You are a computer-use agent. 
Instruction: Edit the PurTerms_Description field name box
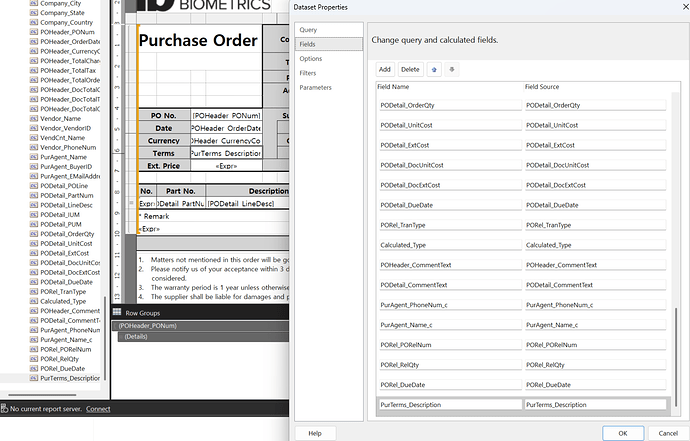pos(448,405)
